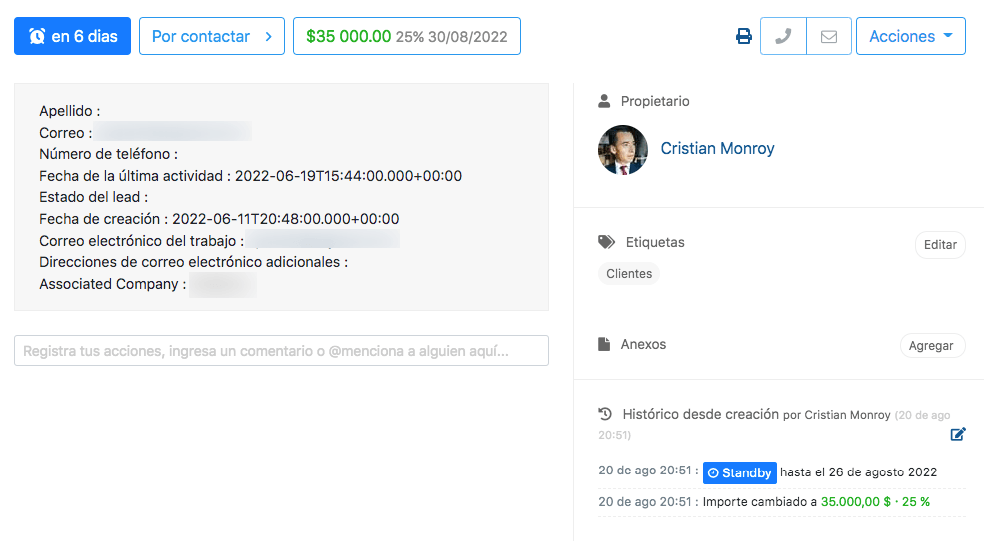Click the 'Fecha de creación' text line
The width and height of the screenshot is (984, 541).
(219, 219)
